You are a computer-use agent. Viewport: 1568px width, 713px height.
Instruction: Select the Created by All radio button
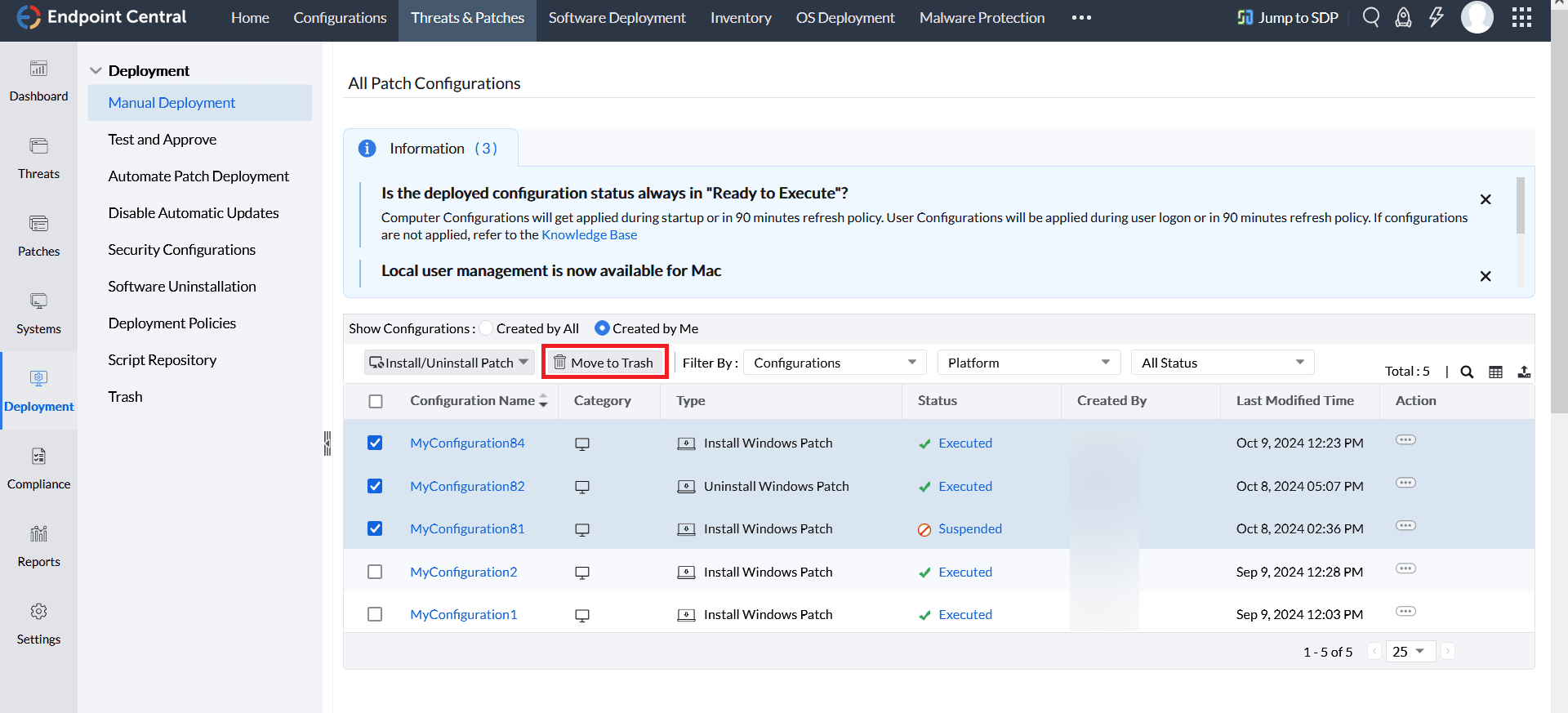487,328
